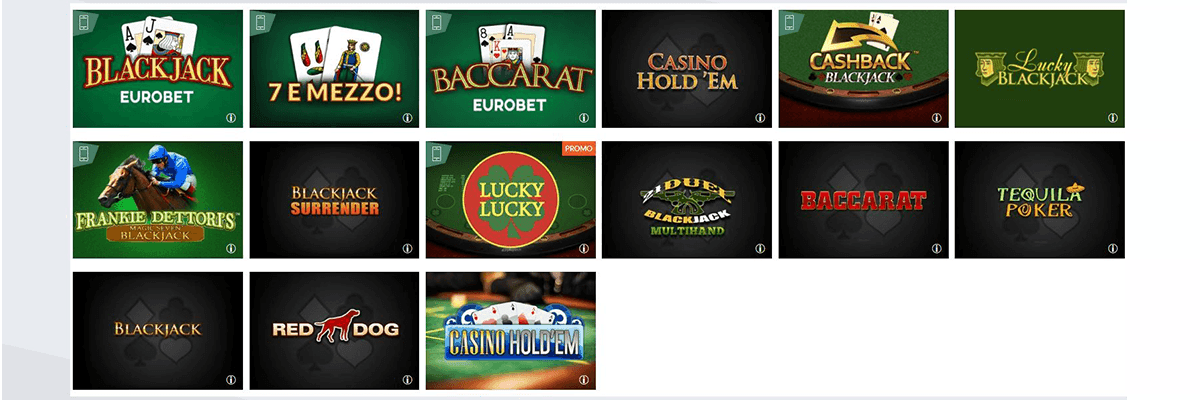Open Casino Hold'em with blue banner logo
The width and height of the screenshot is (1200, 400).
tap(511, 331)
